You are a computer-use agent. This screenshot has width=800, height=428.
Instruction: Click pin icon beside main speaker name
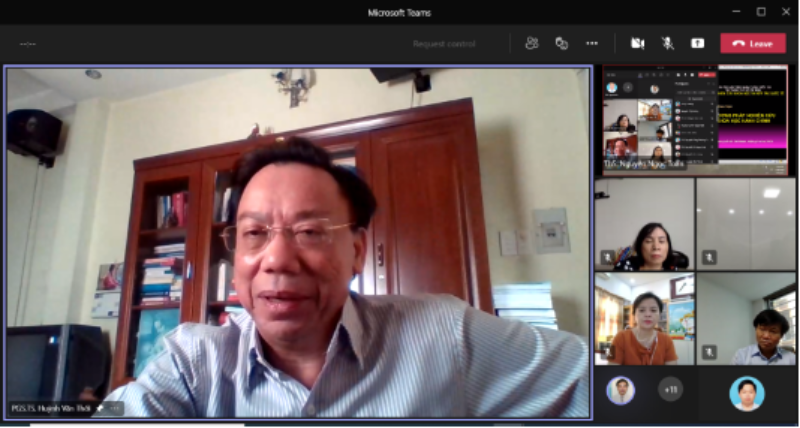click(100, 408)
